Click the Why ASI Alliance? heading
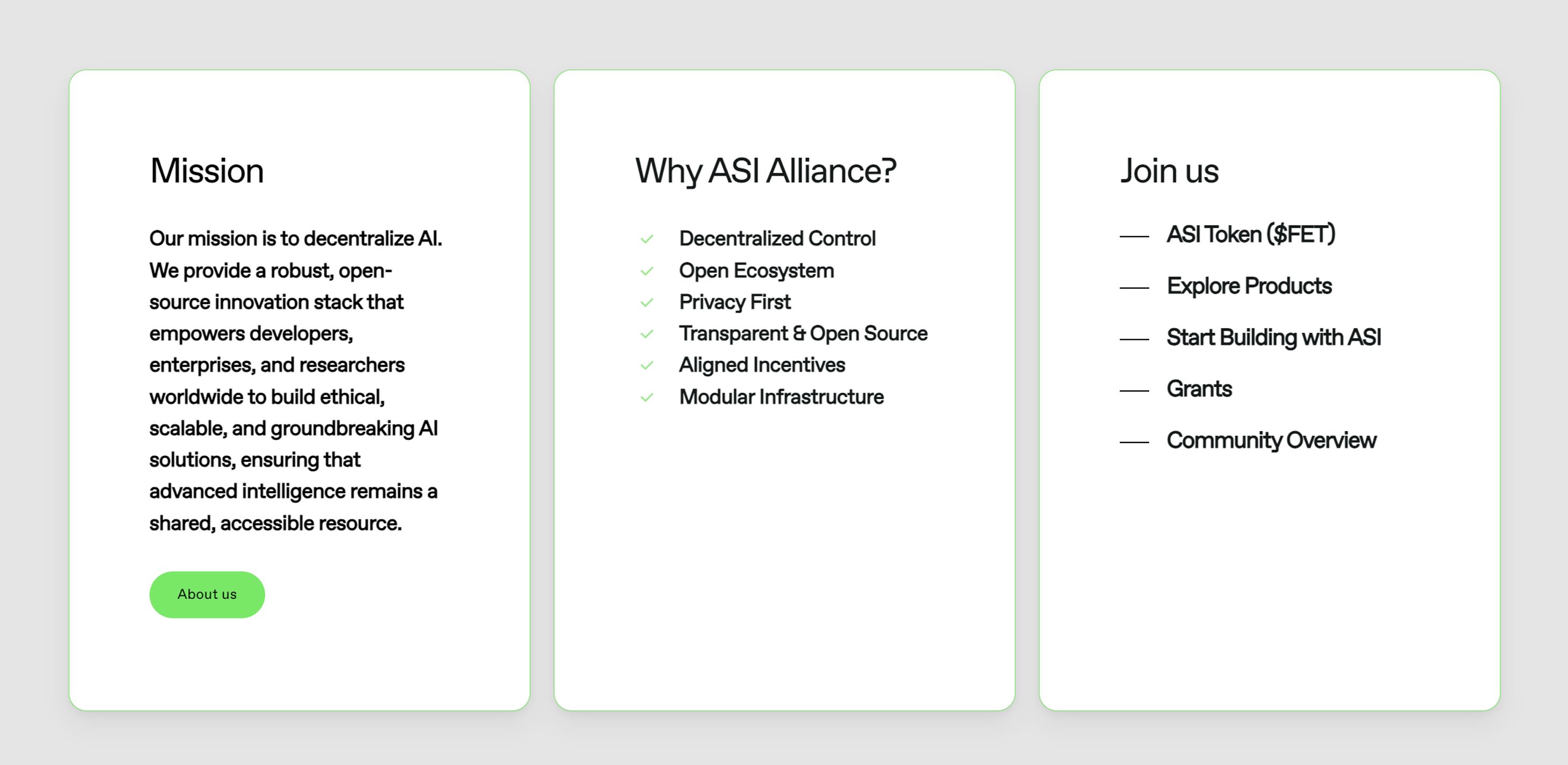The image size is (1568, 765). tap(764, 171)
